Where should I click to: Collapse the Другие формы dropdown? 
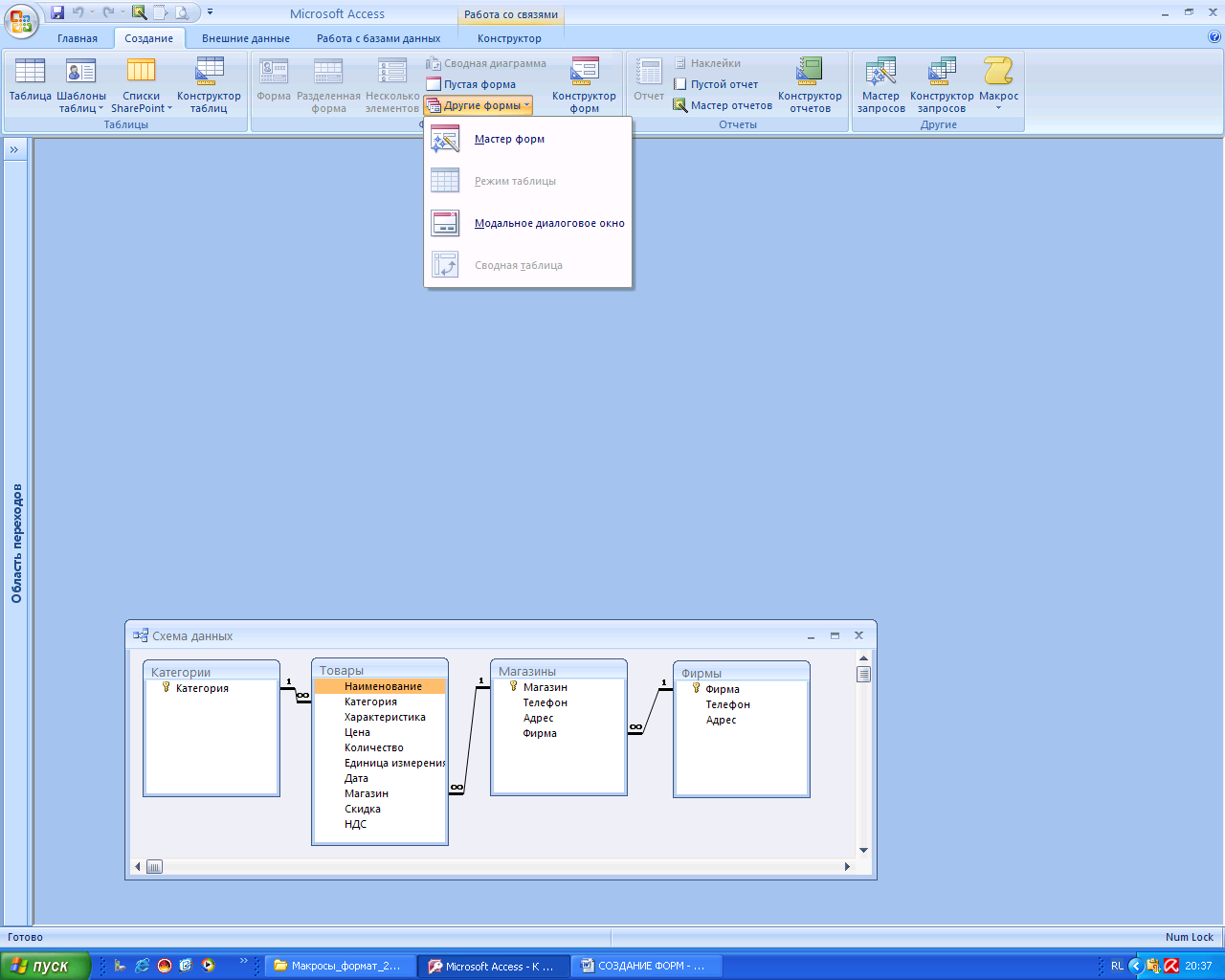point(479,105)
